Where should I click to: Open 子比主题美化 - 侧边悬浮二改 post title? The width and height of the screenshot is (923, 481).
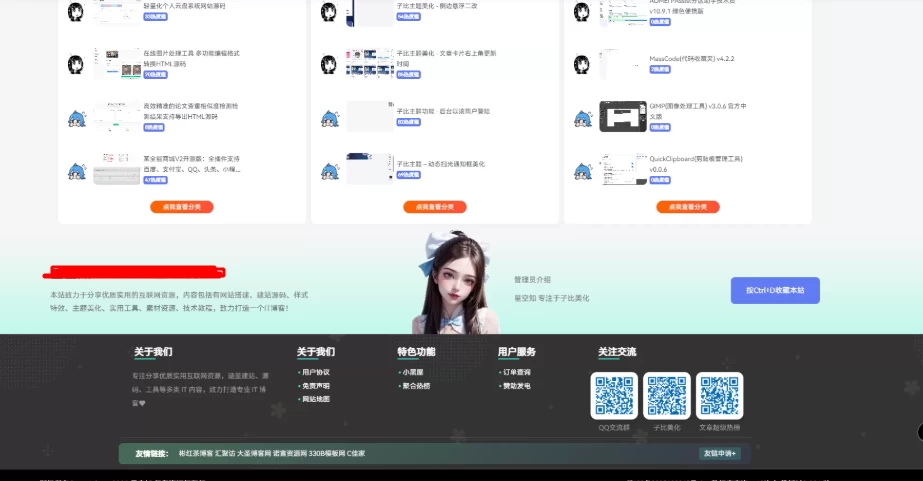pos(437,6)
